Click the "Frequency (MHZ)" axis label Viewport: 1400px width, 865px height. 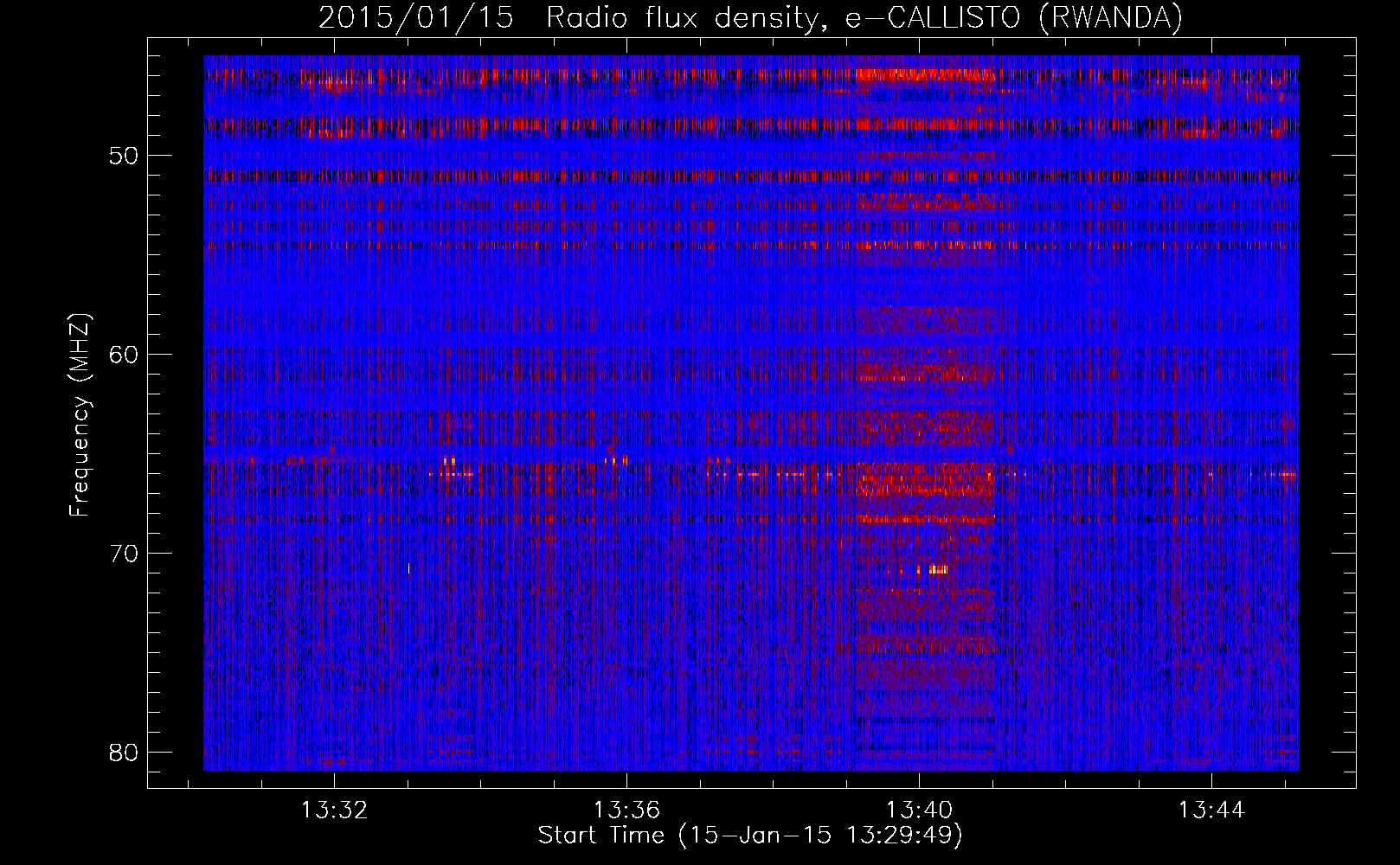click(80, 415)
